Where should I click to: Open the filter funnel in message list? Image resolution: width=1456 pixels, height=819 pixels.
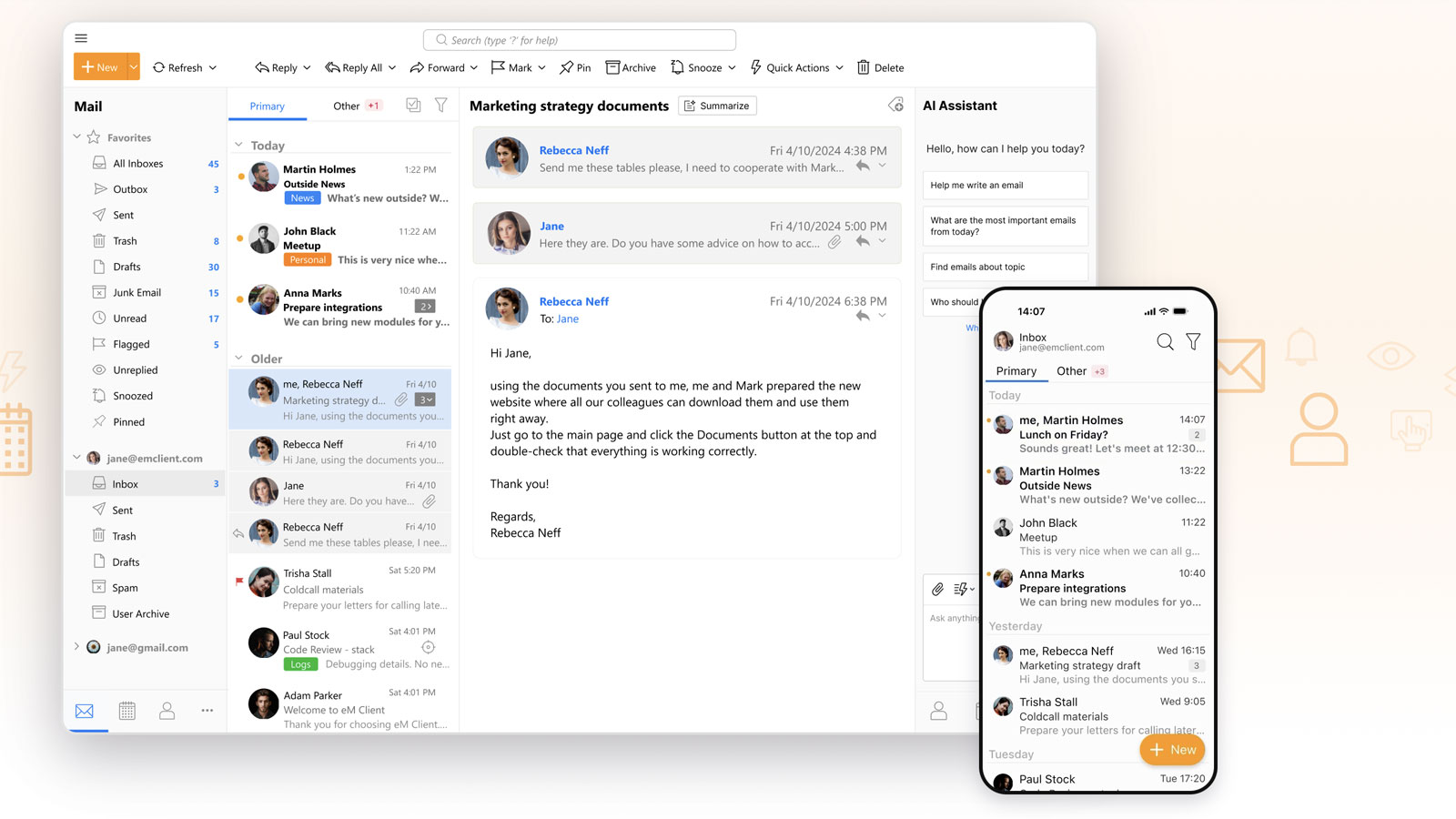pos(441,106)
